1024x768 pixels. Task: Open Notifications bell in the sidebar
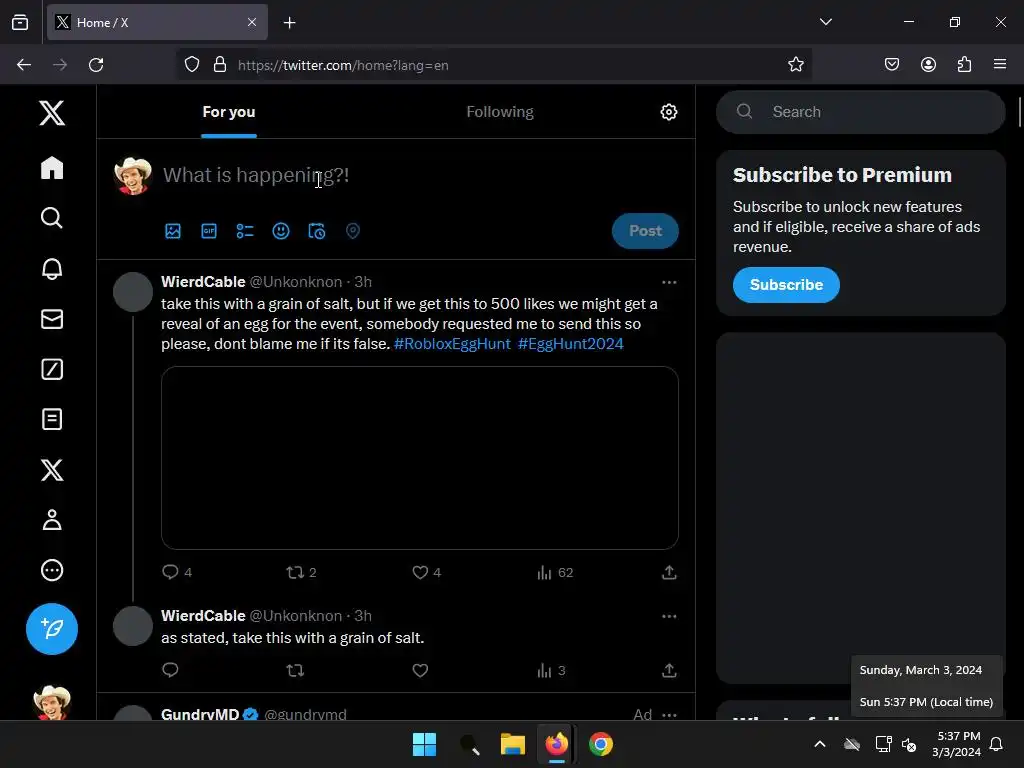tap(52, 268)
